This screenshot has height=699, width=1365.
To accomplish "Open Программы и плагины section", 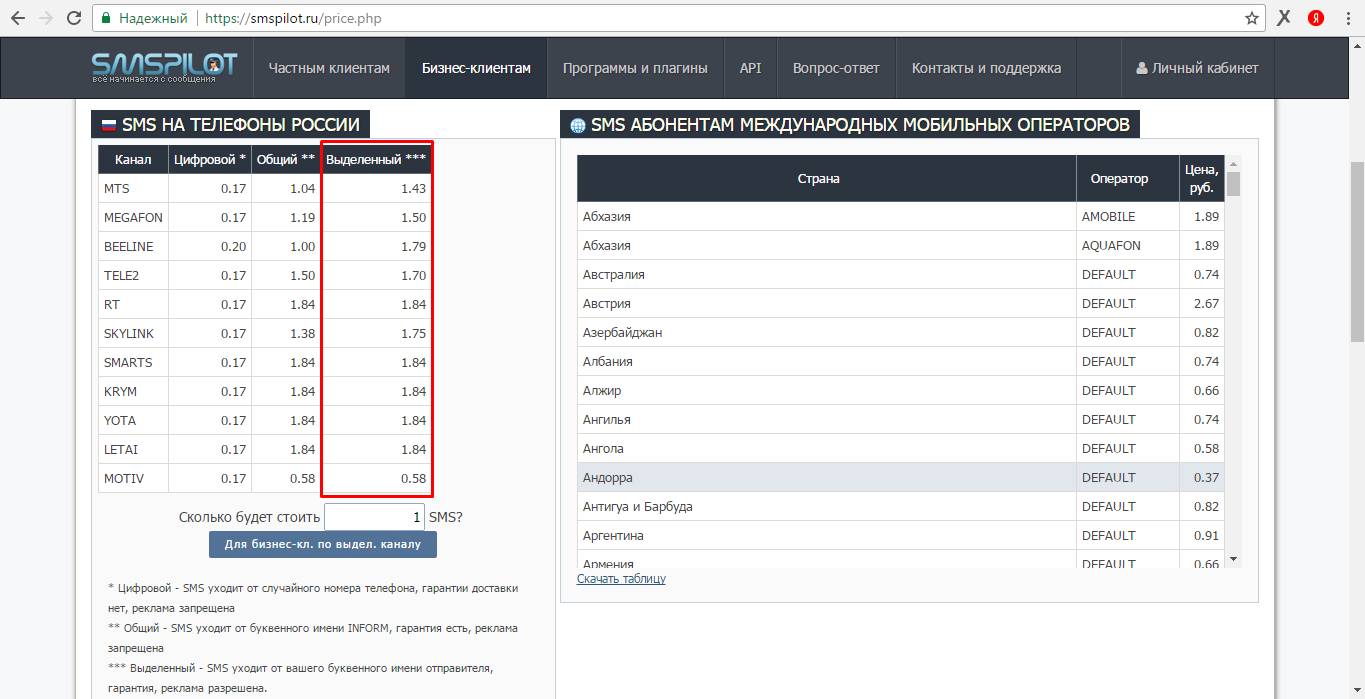I will pos(635,68).
